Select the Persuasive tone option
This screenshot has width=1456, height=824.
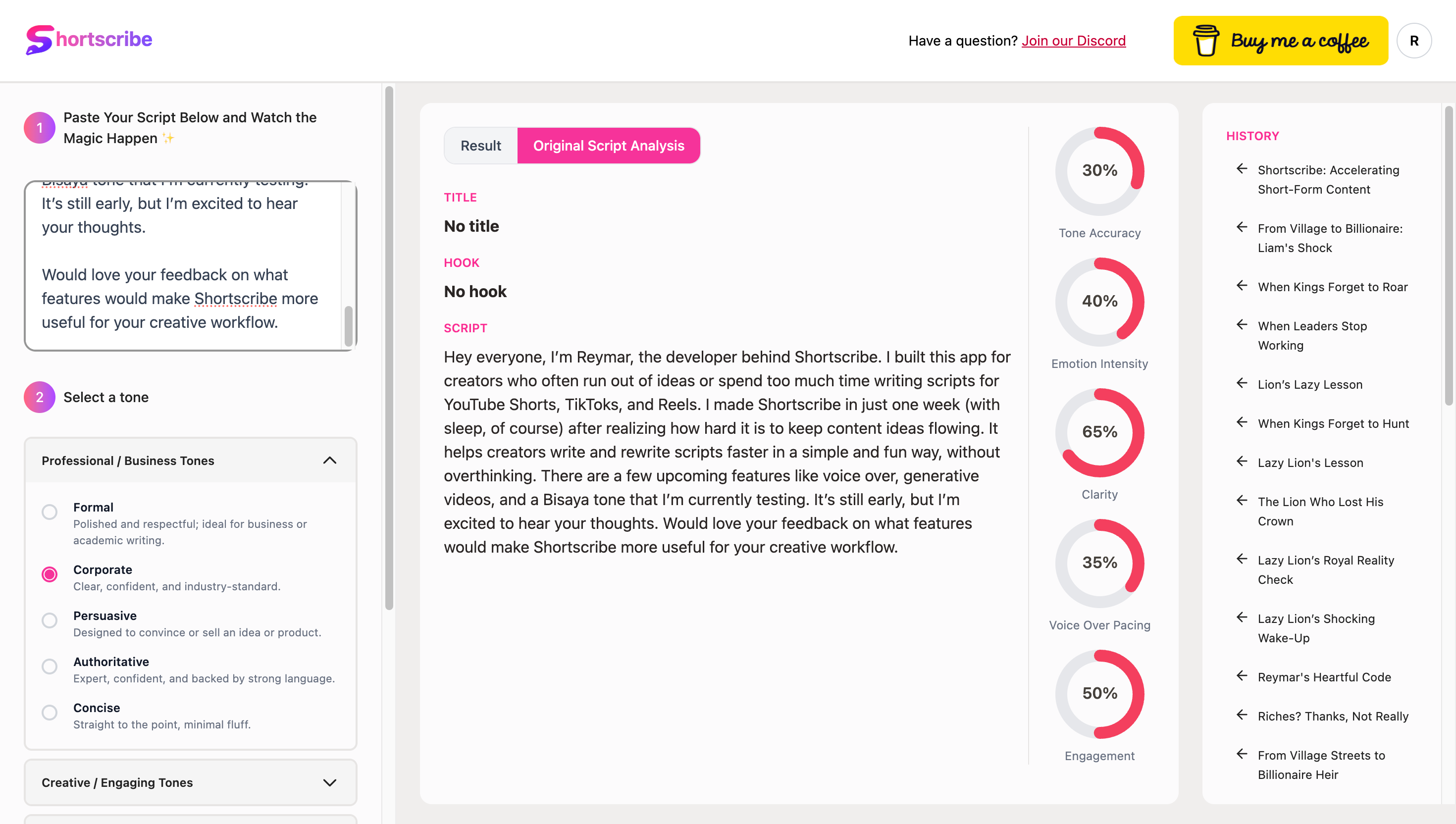click(x=50, y=621)
